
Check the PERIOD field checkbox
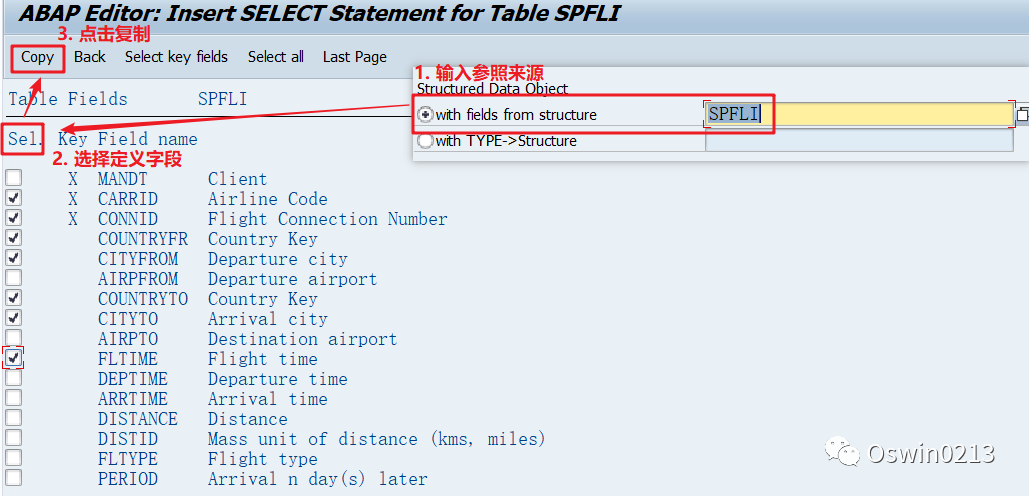click(x=13, y=478)
